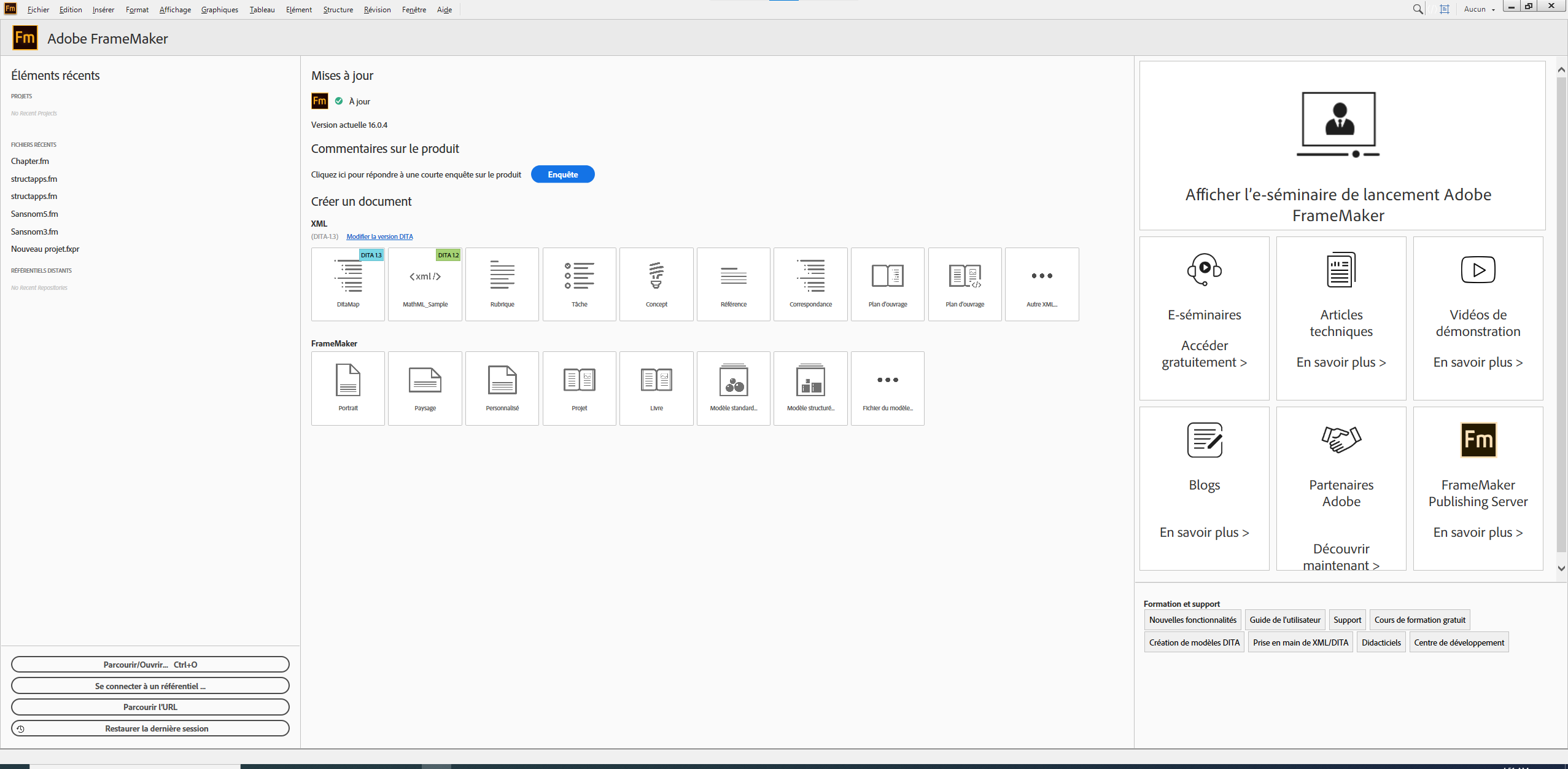1568x769 pixels.
Task: Create a new Tâche document
Action: 579,284
